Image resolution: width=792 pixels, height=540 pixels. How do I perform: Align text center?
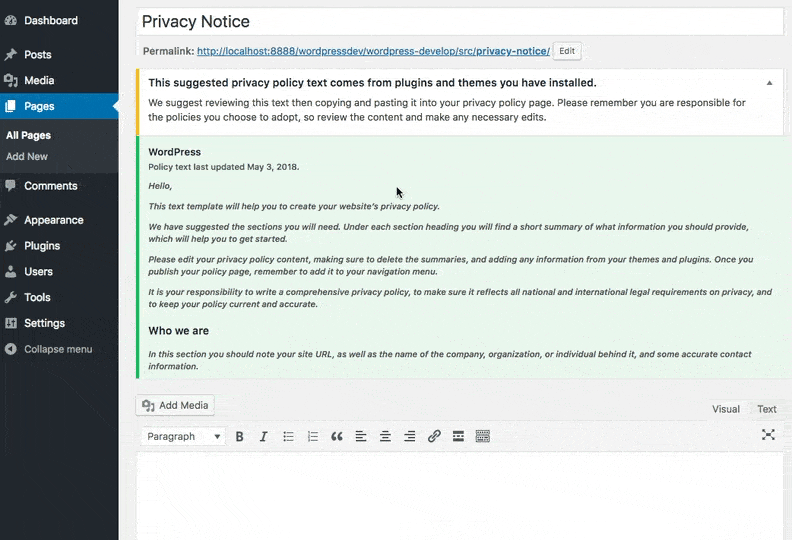(385, 436)
